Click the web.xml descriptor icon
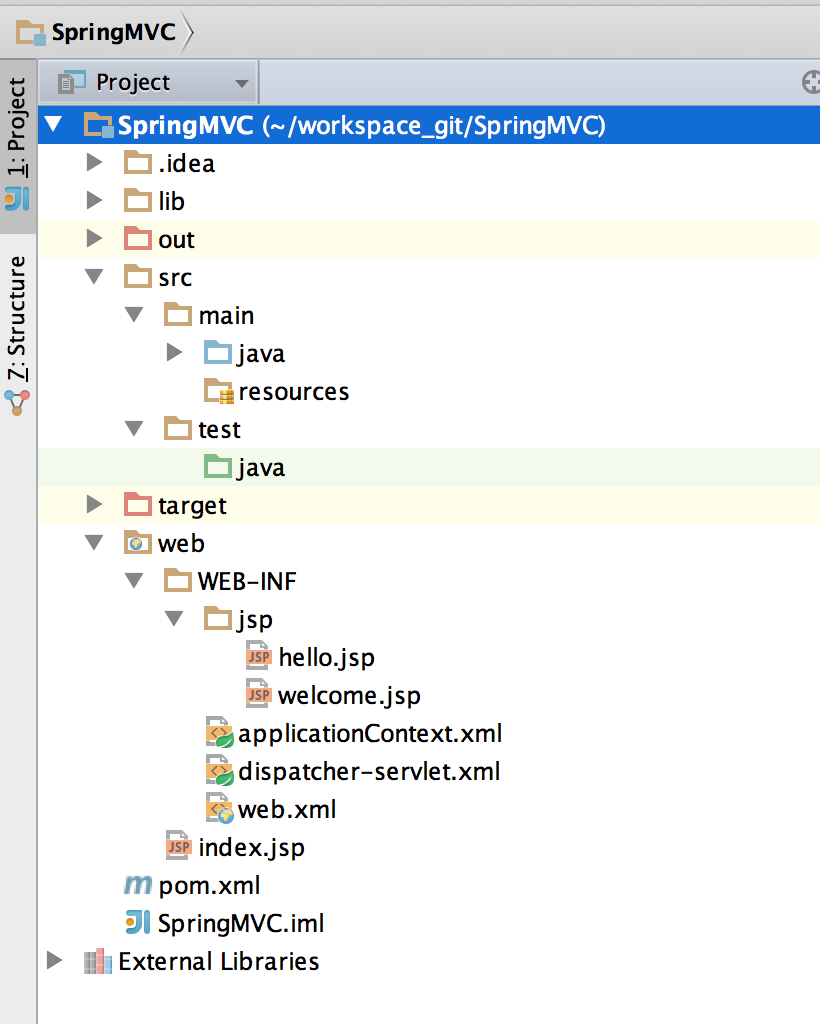This screenshot has height=1024, width=820. pos(219,809)
